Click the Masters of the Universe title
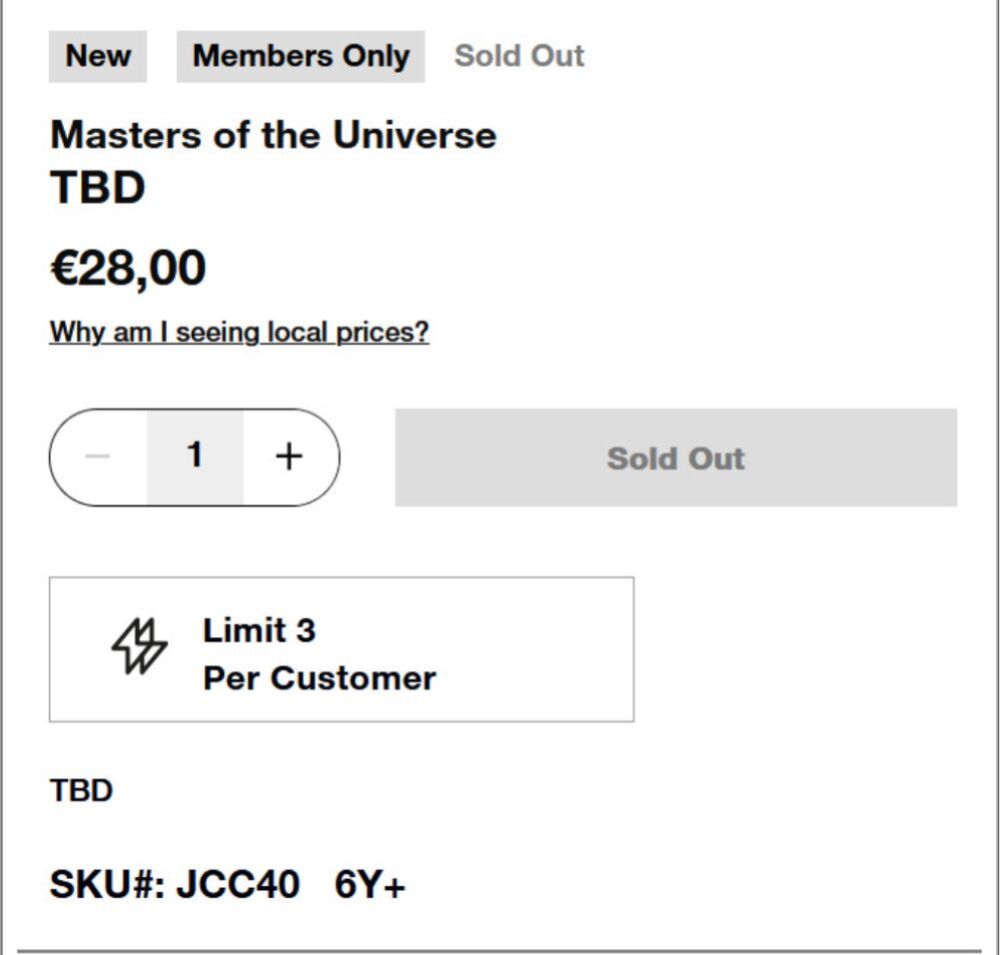The width and height of the screenshot is (1000, 955). click(x=273, y=135)
